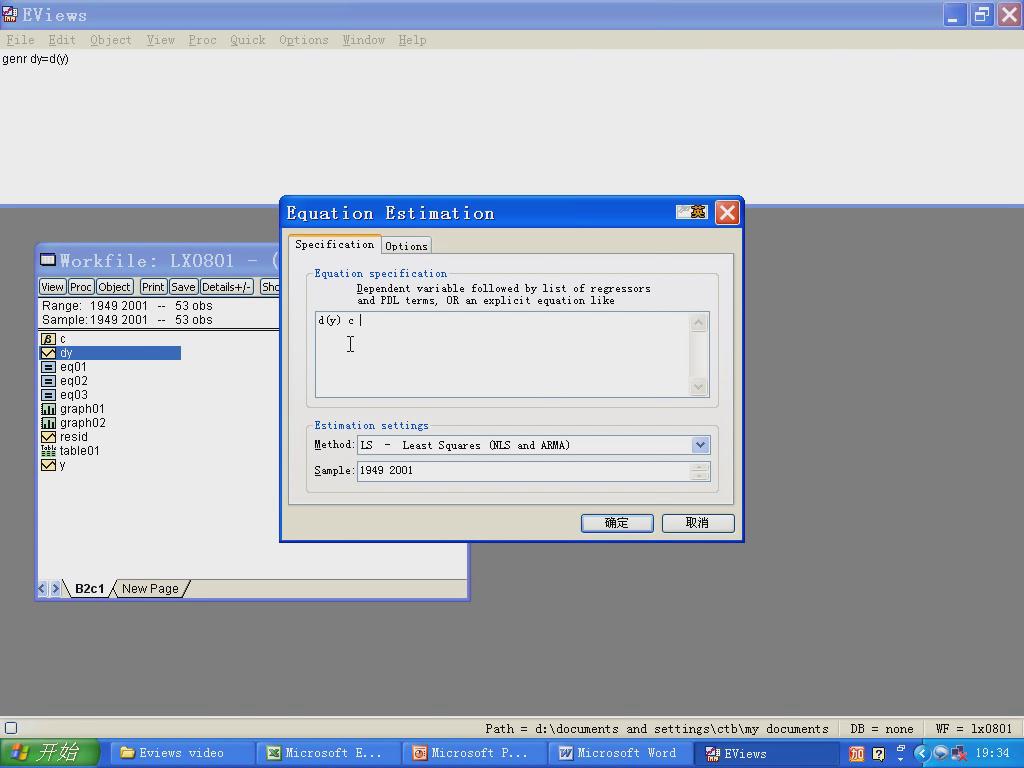Image resolution: width=1024 pixels, height=768 pixels.
Task: Open the Quick menu
Action: click(x=248, y=40)
